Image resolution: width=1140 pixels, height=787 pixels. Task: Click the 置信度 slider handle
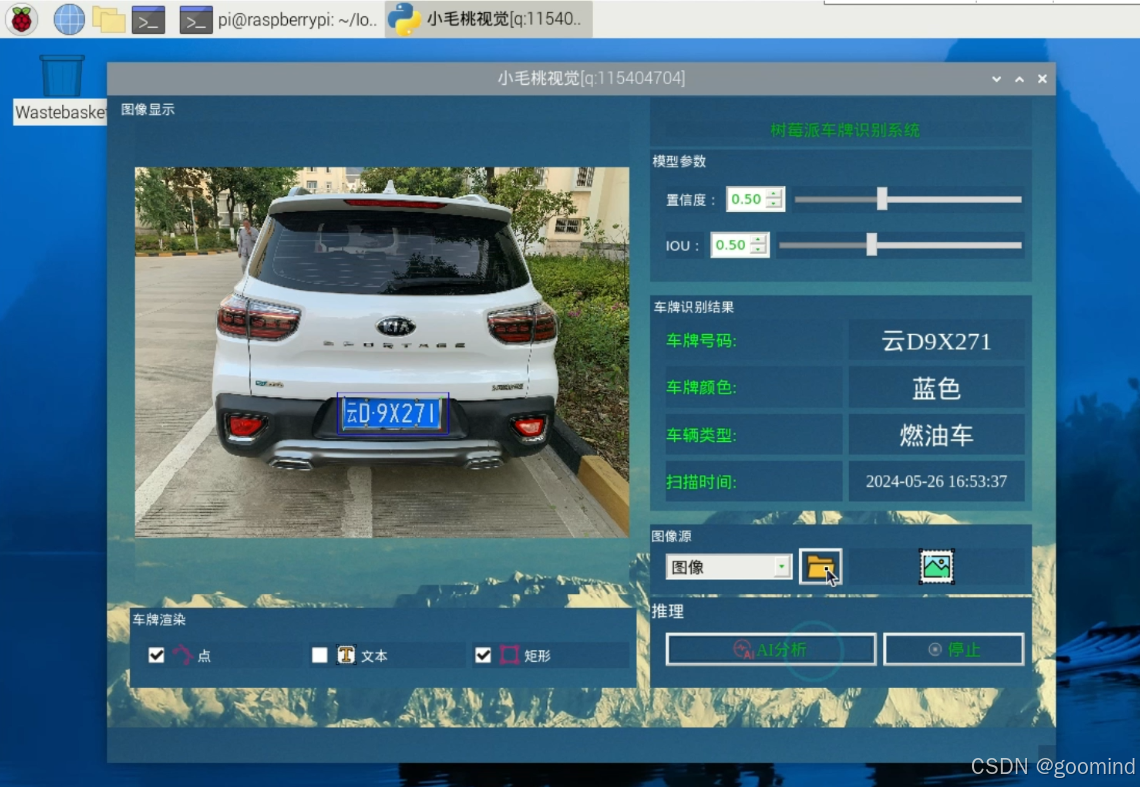click(x=882, y=199)
